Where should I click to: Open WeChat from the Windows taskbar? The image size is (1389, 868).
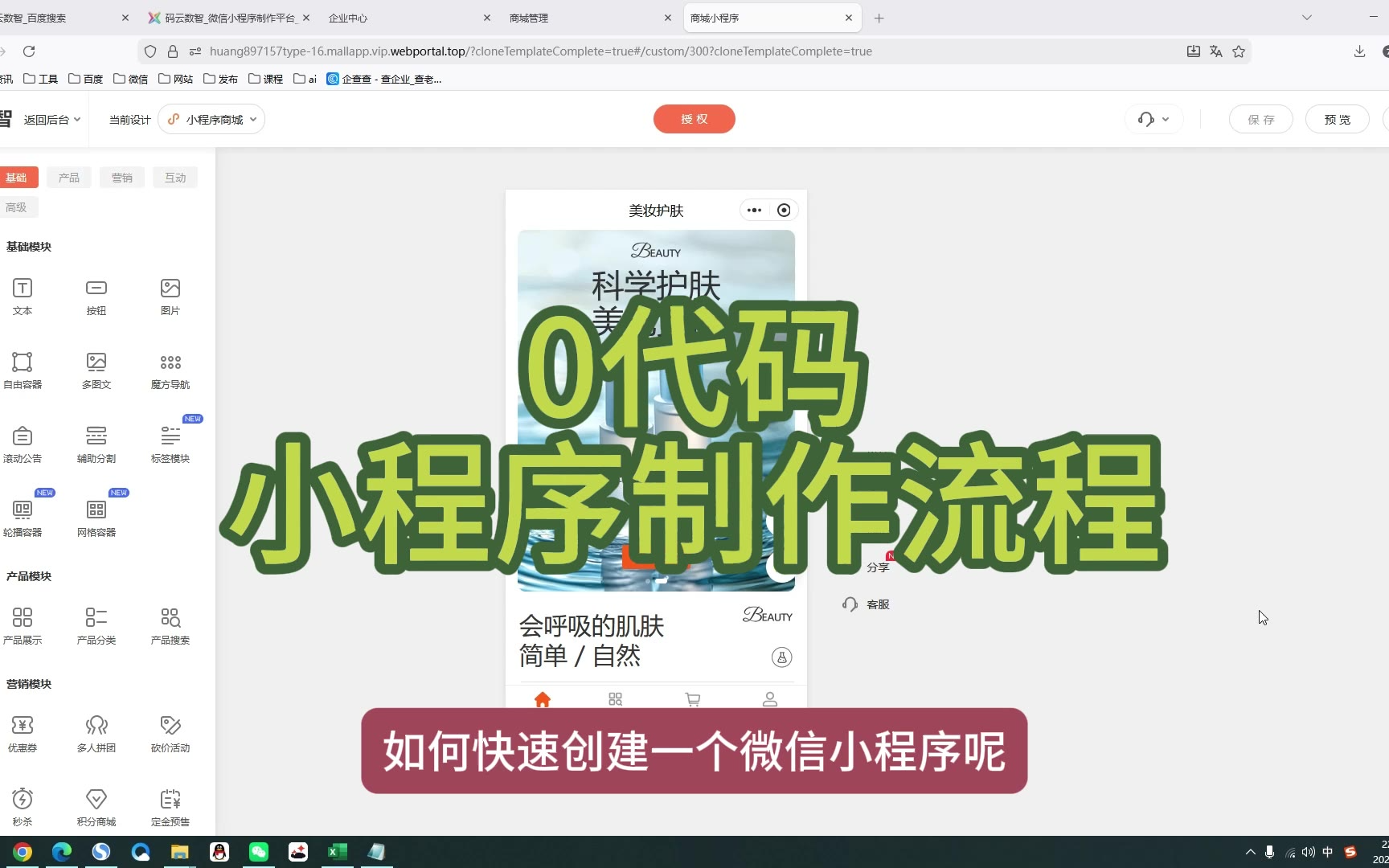coord(259,852)
